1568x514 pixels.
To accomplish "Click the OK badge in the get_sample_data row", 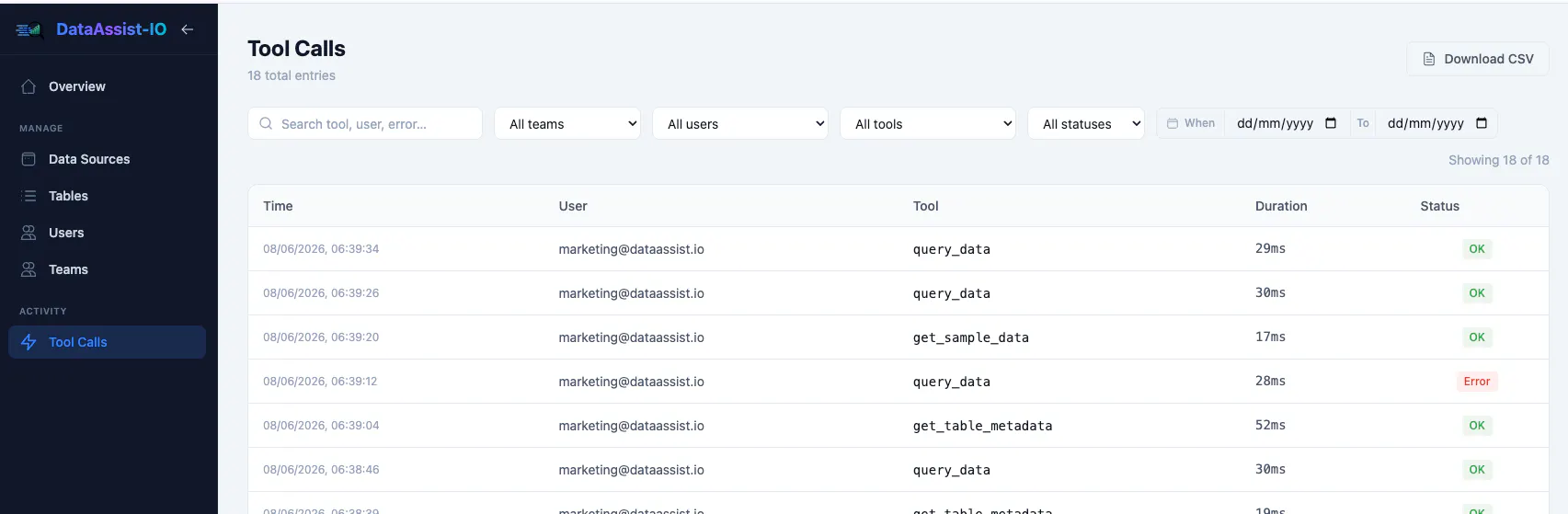I will pyautogui.click(x=1477, y=337).
